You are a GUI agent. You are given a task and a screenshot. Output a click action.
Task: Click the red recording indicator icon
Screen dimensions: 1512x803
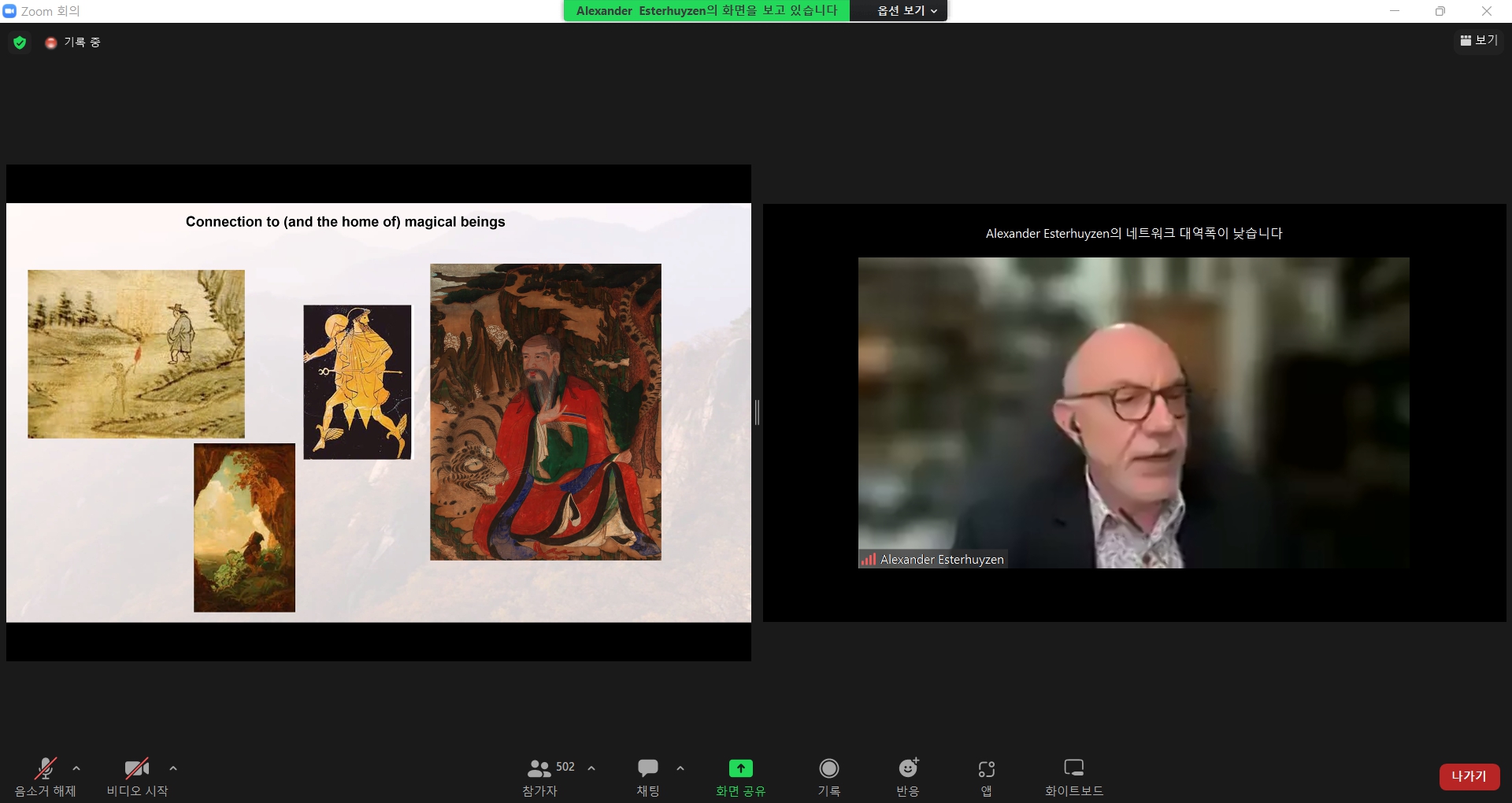[51, 43]
